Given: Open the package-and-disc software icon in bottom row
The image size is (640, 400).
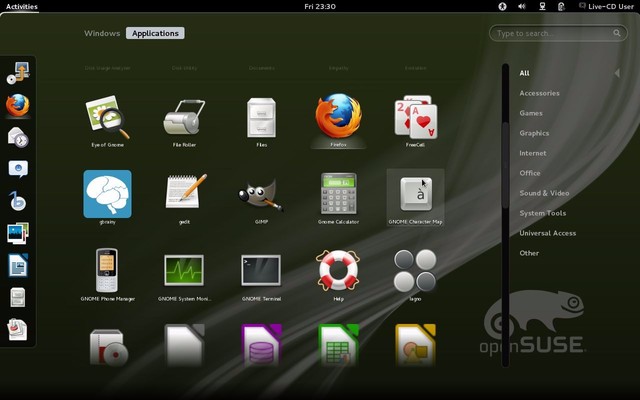Looking at the screenshot, I should (108, 347).
